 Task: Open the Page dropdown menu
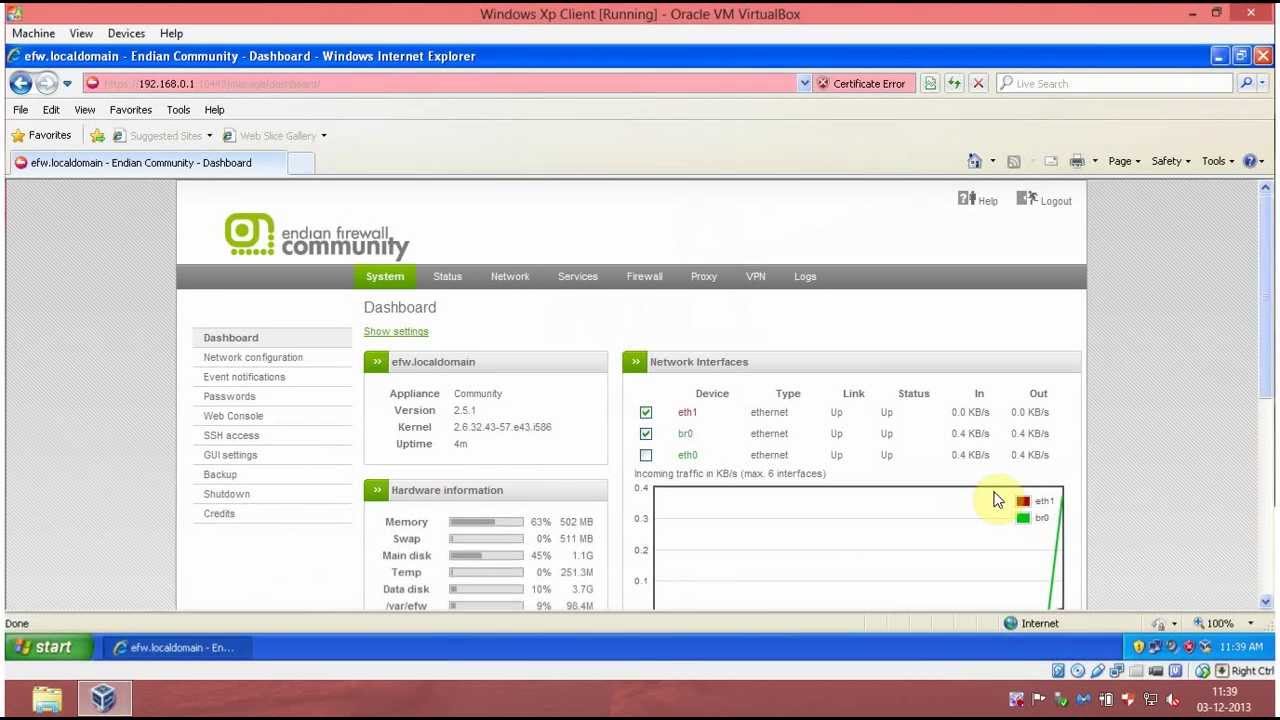(1124, 161)
